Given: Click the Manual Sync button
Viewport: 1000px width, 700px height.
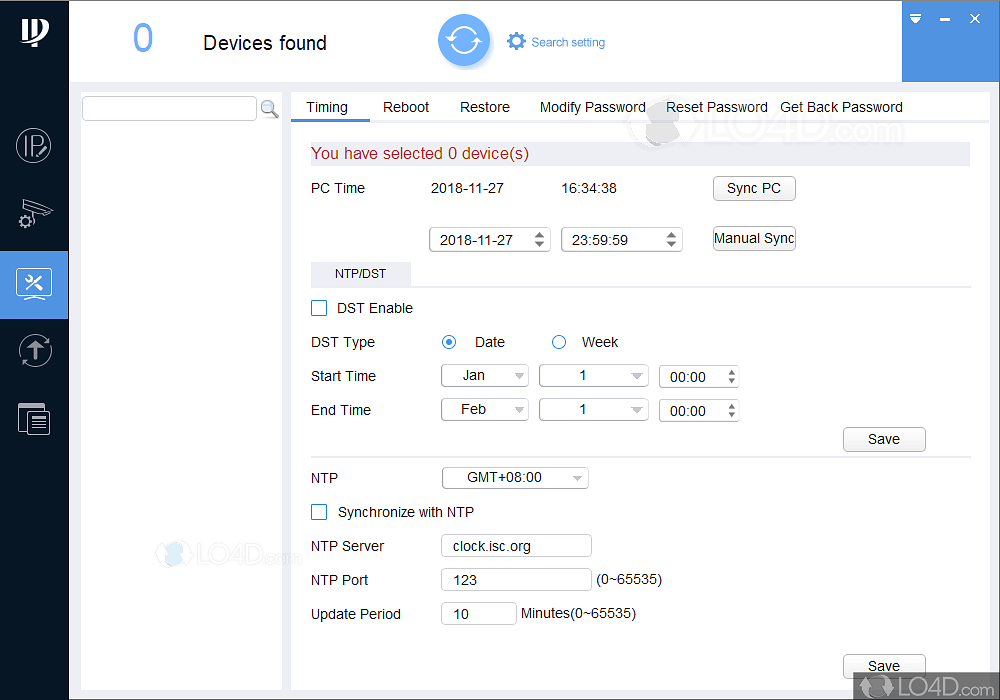Looking at the screenshot, I should [754, 238].
